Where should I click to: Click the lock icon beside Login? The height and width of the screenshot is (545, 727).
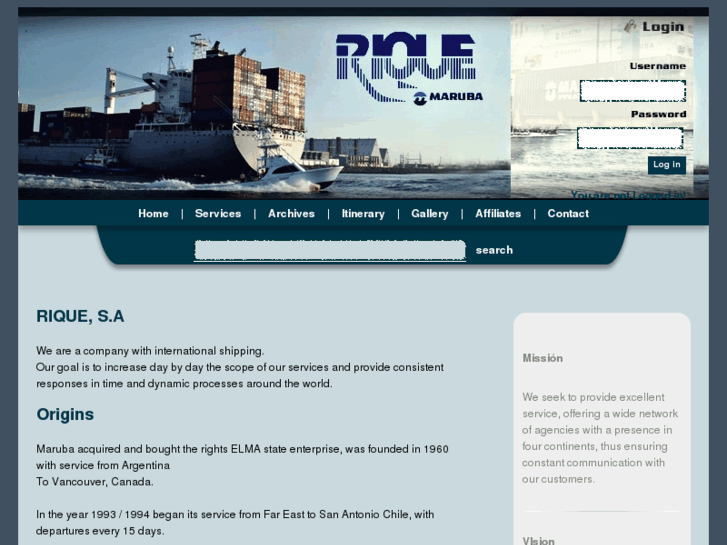point(630,26)
